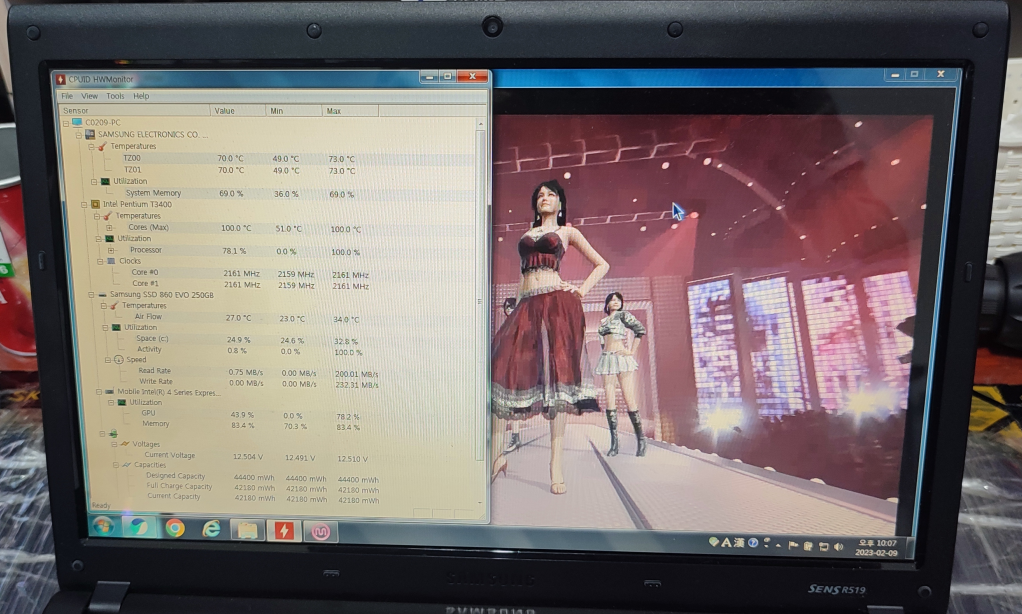Click the volume icon in the system tray
The image size is (1022, 614).
coord(839,548)
